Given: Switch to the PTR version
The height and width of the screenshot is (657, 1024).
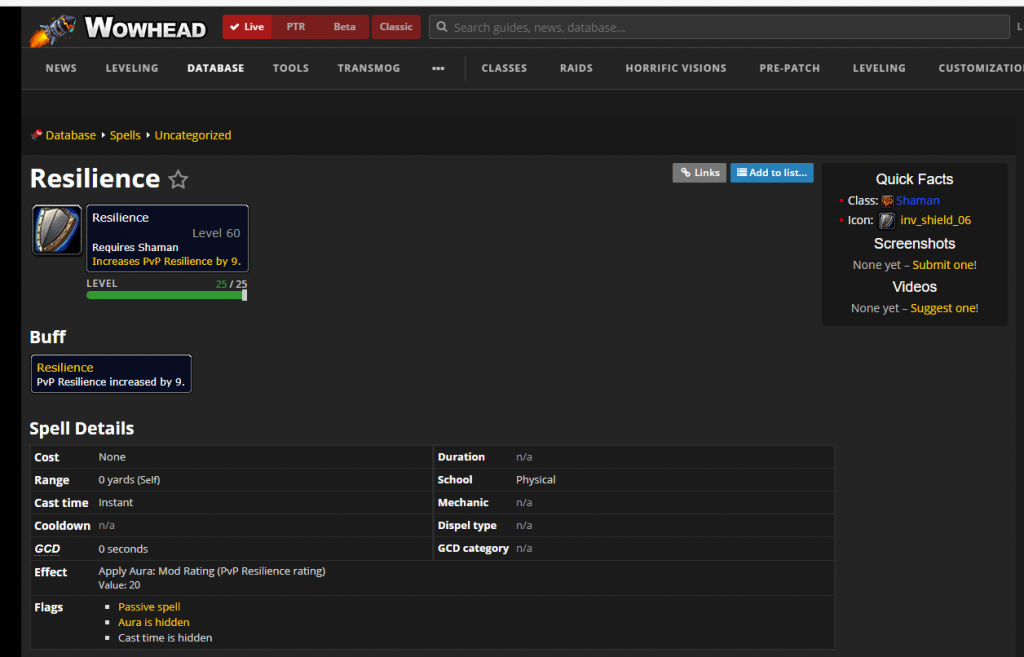Looking at the screenshot, I should pos(296,27).
